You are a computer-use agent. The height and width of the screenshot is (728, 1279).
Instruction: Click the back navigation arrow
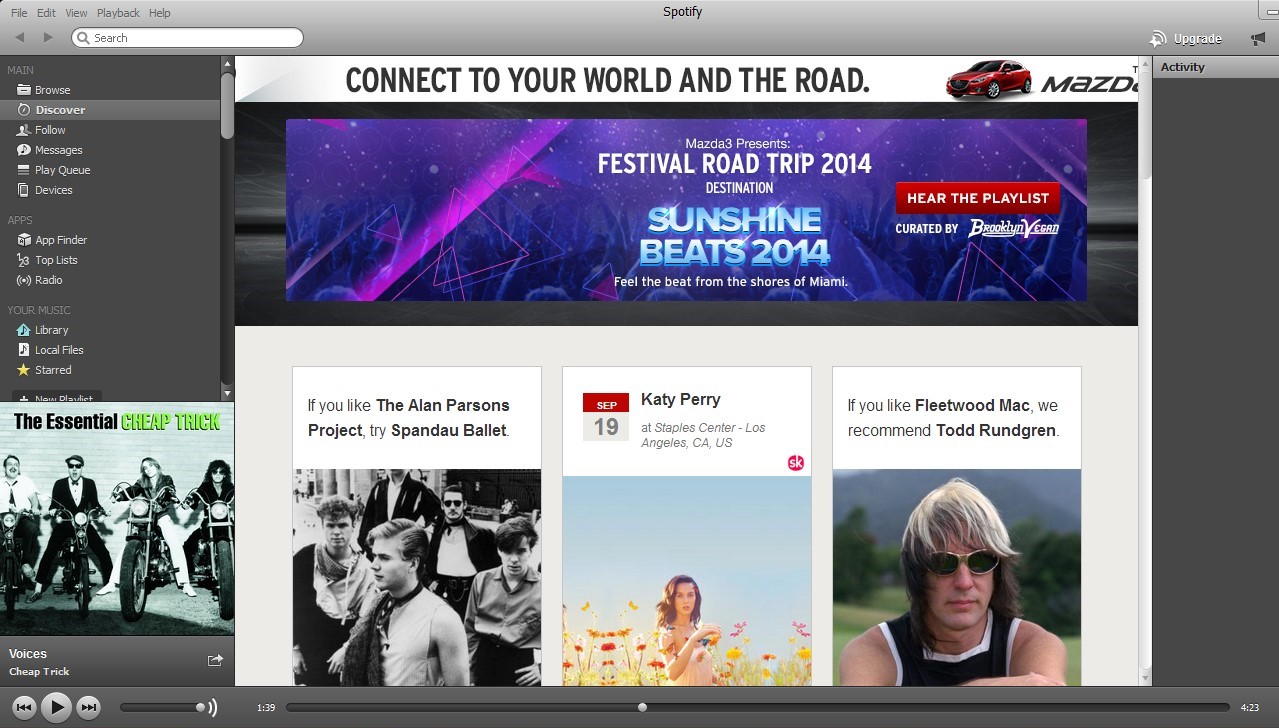point(19,37)
